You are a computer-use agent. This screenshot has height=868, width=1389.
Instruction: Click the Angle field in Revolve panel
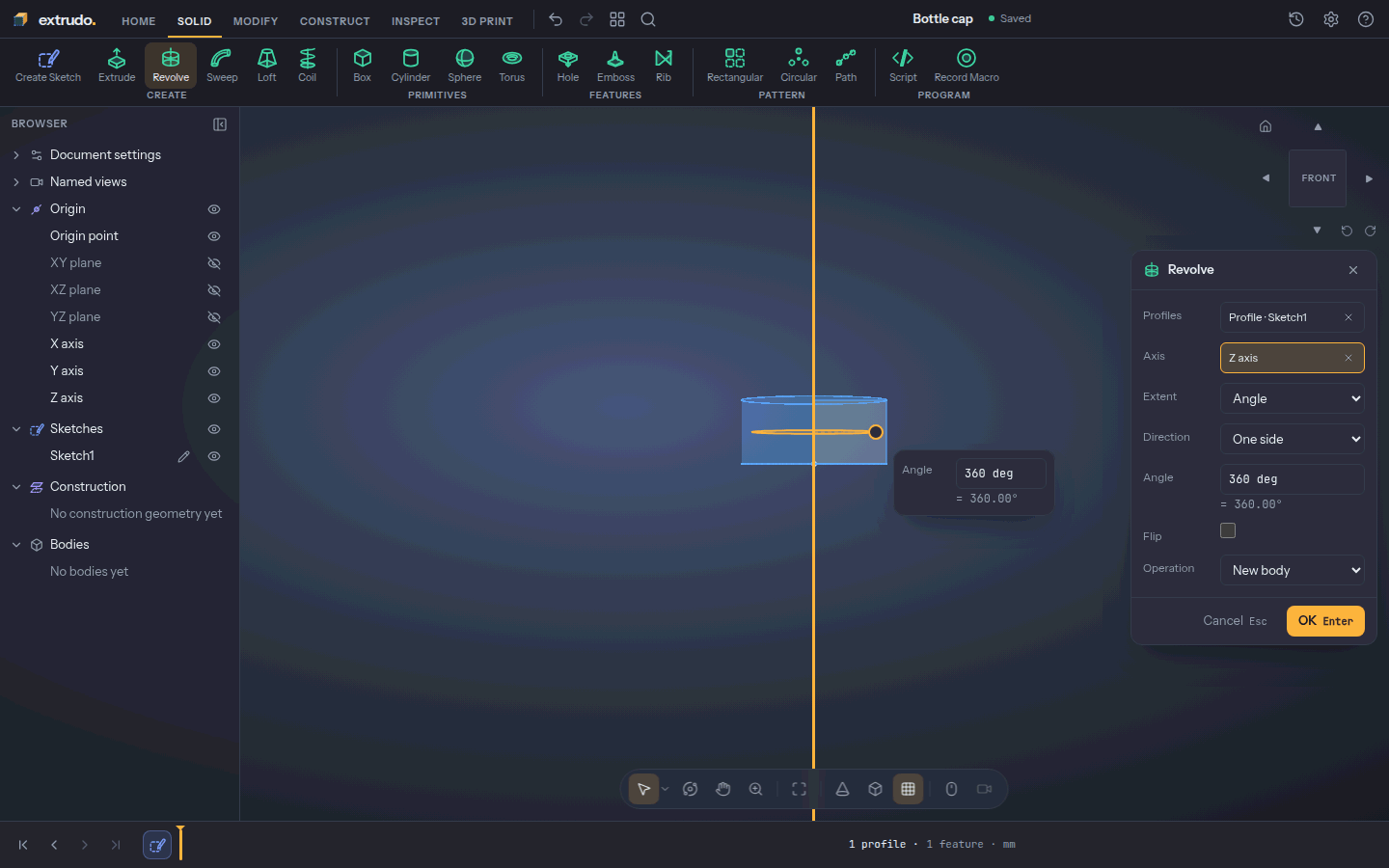[1293, 479]
